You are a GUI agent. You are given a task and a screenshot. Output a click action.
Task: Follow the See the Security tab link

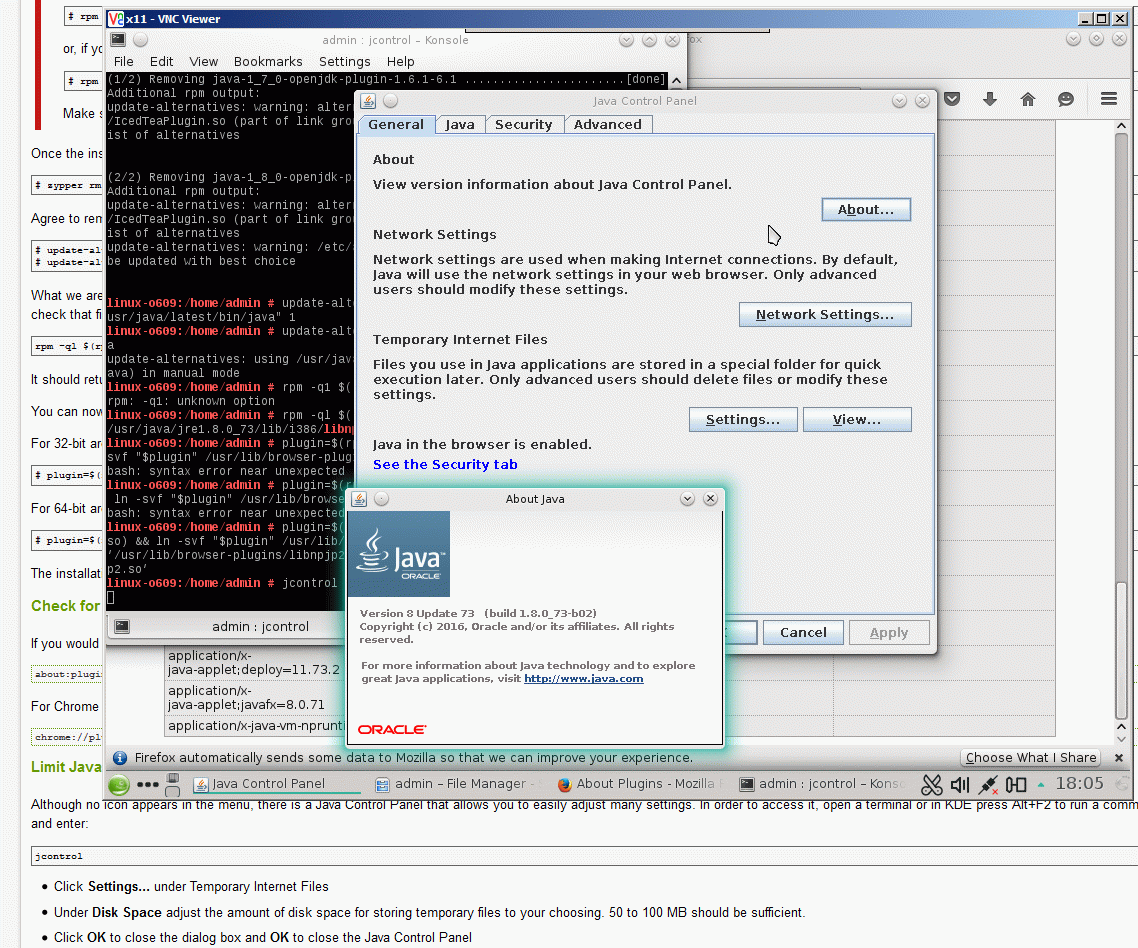click(445, 465)
